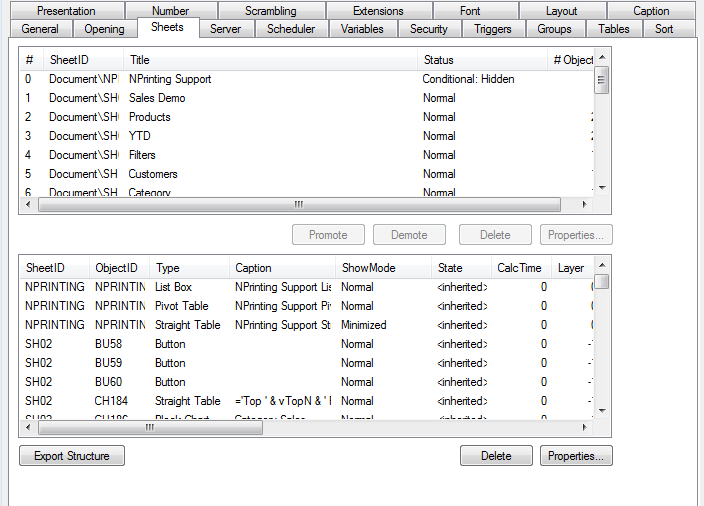Screen dimensions: 704x506
Task: Go to the Extensions tab
Action: pyautogui.click(x=378, y=11)
